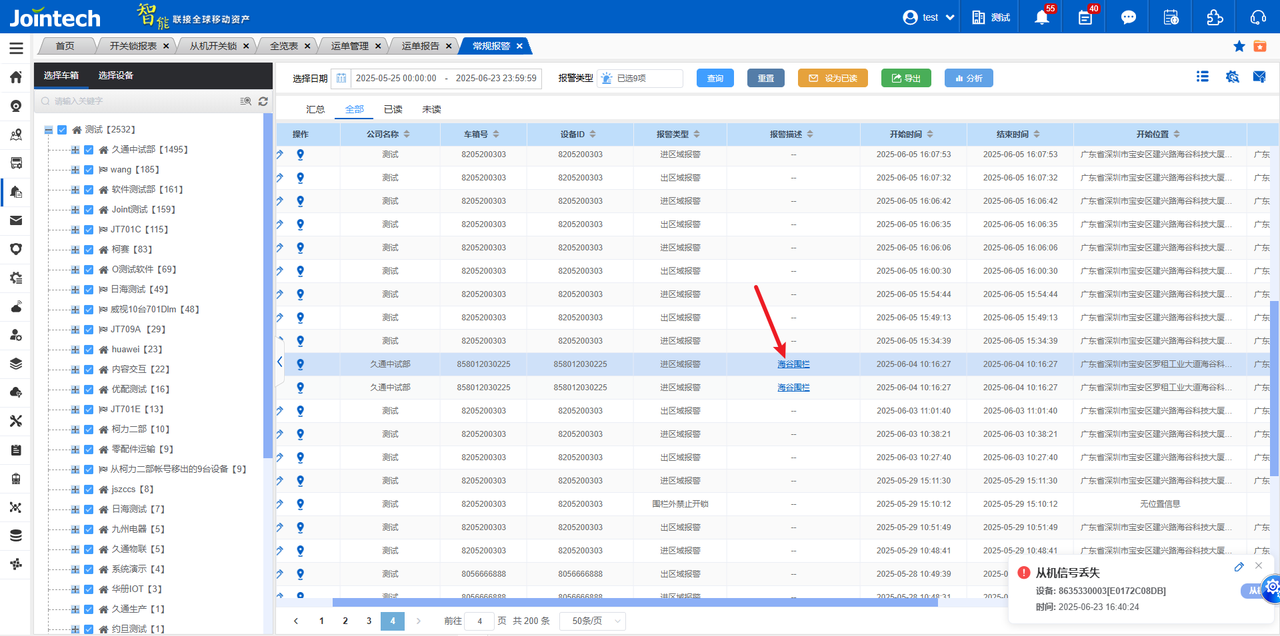Open the 海谷围栏 link in highlighted row
Viewport: 1280px width, 636px height.
793,364
